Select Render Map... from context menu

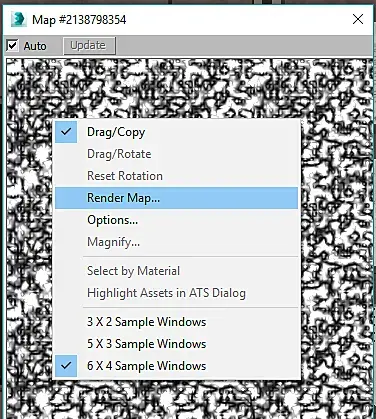pyautogui.click(x=176, y=198)
